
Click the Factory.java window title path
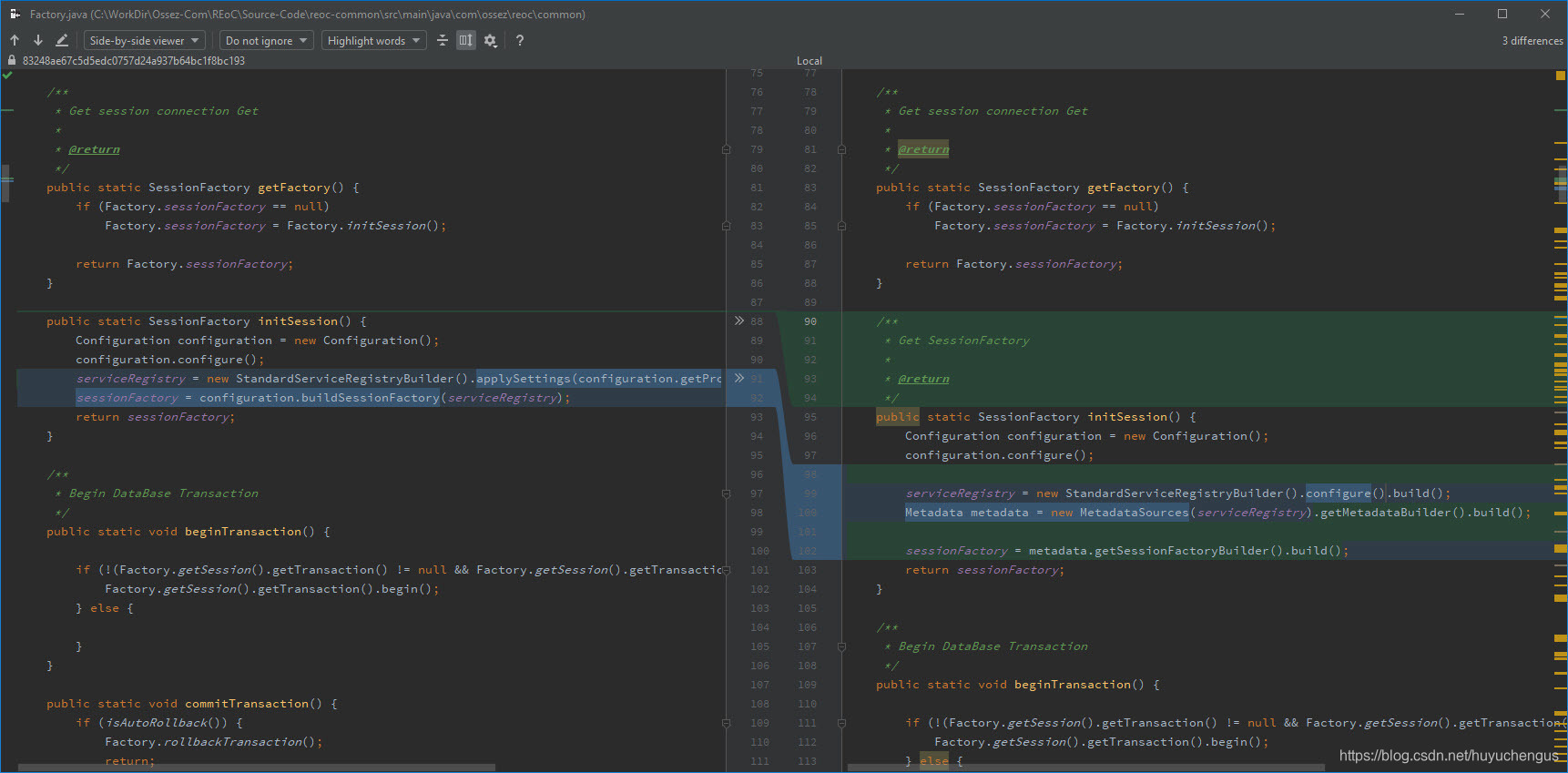pos(308,14)
